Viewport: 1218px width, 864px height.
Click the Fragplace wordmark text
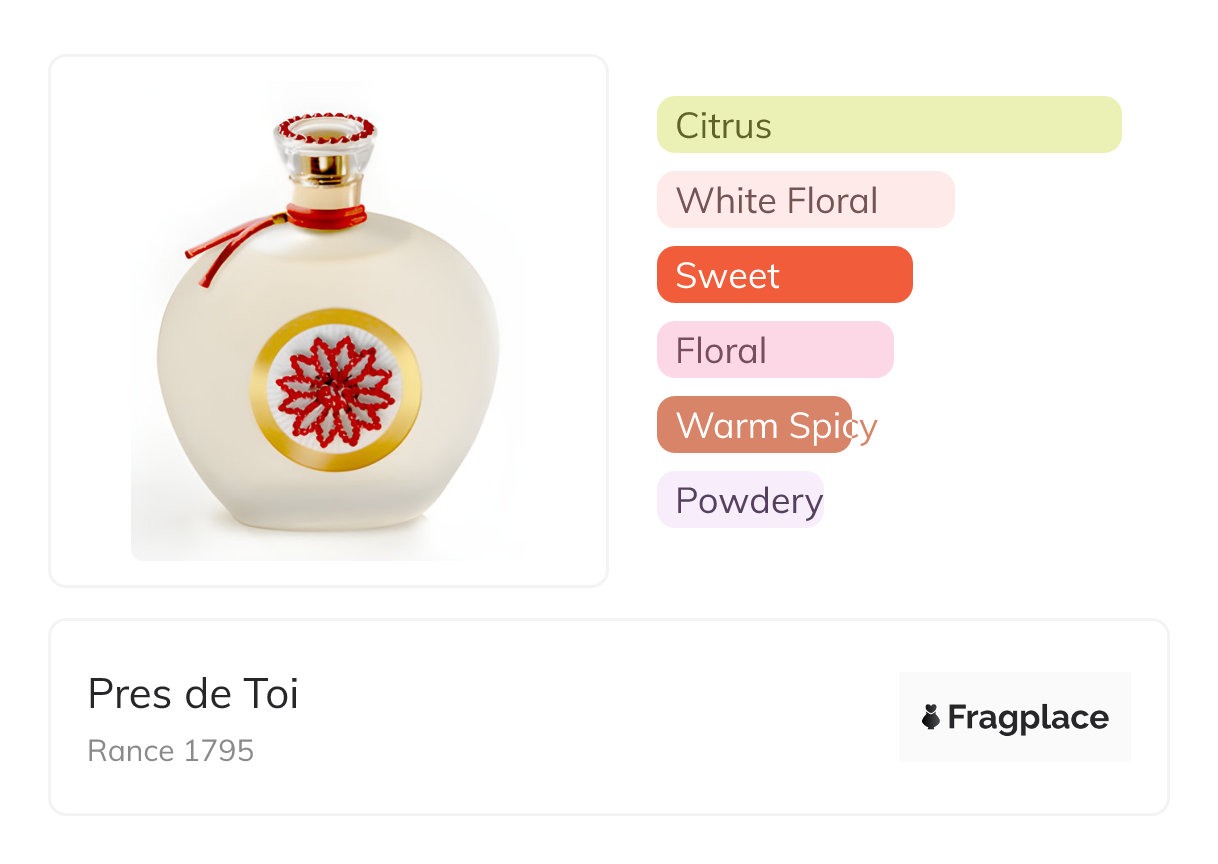[1028, 717]
